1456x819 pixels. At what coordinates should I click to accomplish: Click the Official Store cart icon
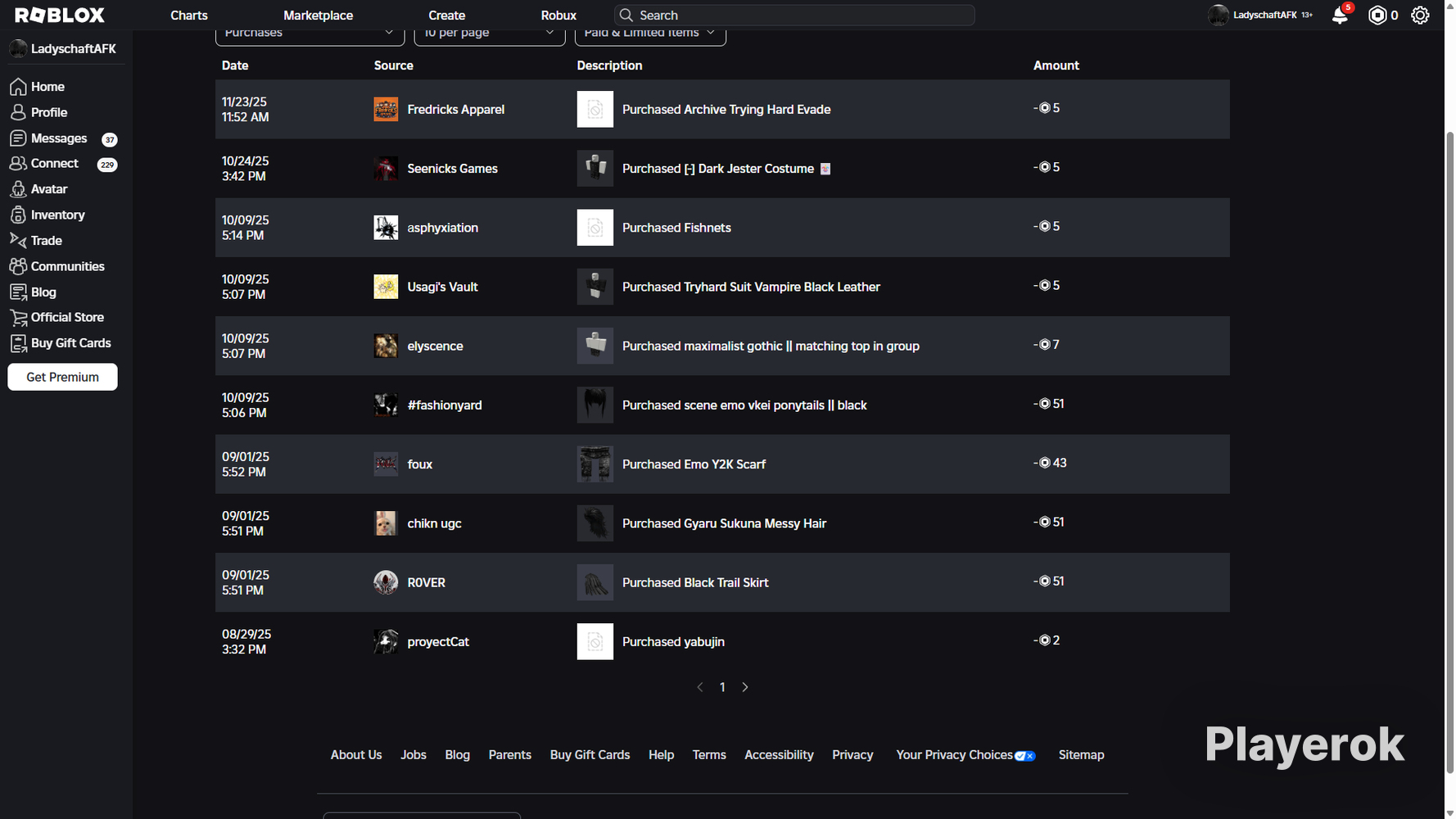(18, 318)
